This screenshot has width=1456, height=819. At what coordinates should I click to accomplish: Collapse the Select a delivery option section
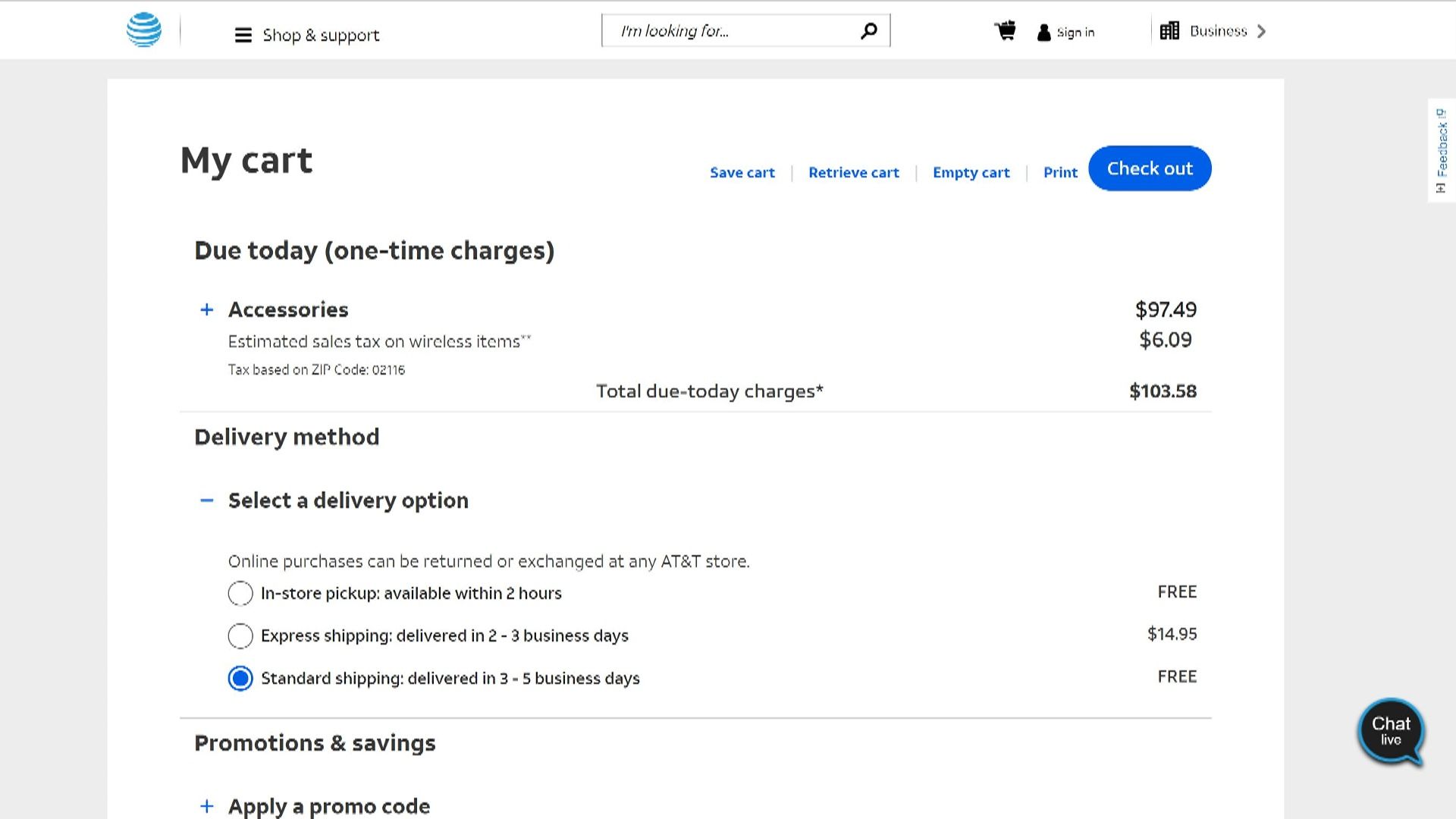pyautogui.click(x=206, y=500)
